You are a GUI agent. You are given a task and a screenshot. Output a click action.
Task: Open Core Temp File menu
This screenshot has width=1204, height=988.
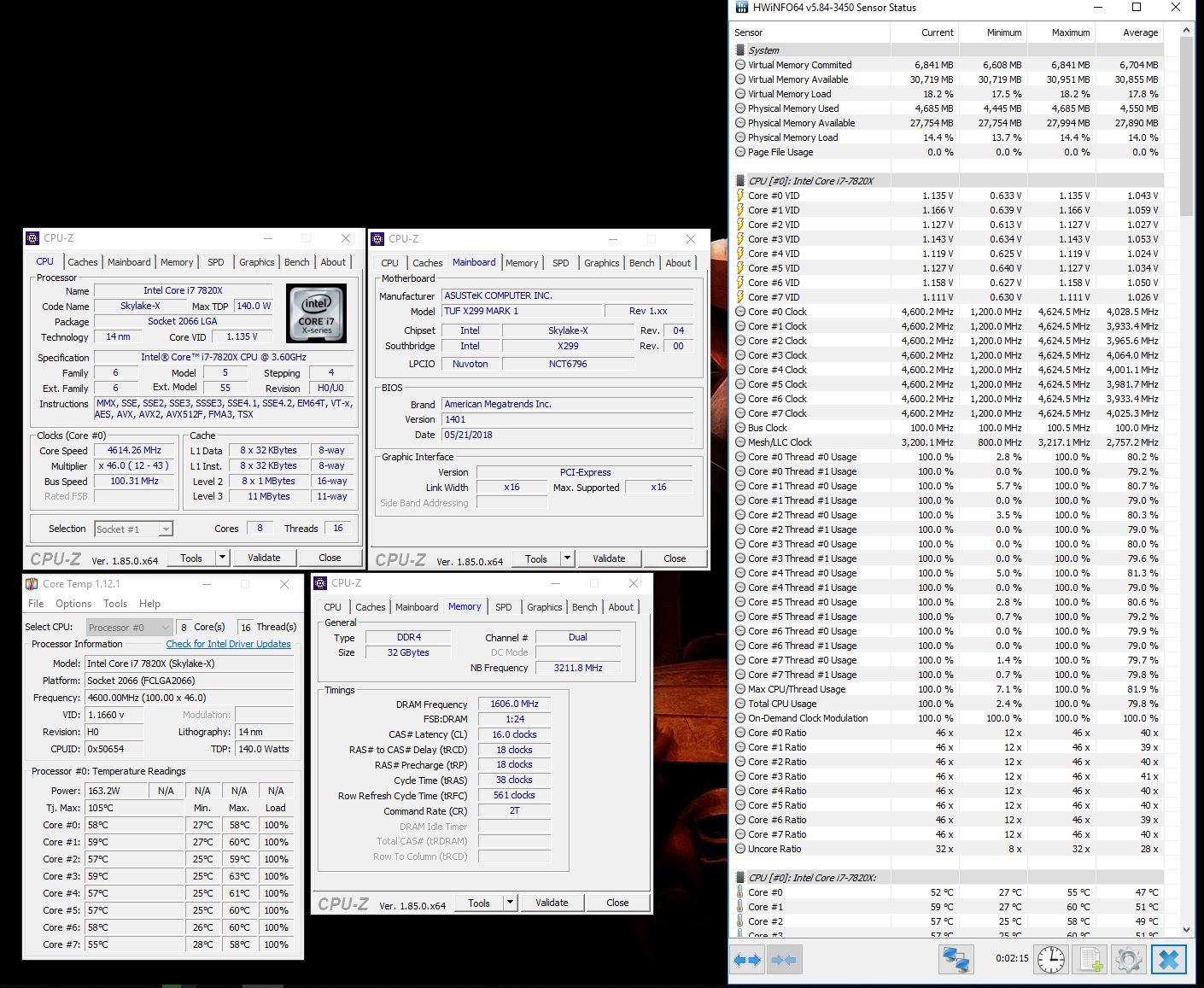pos(36,603)
